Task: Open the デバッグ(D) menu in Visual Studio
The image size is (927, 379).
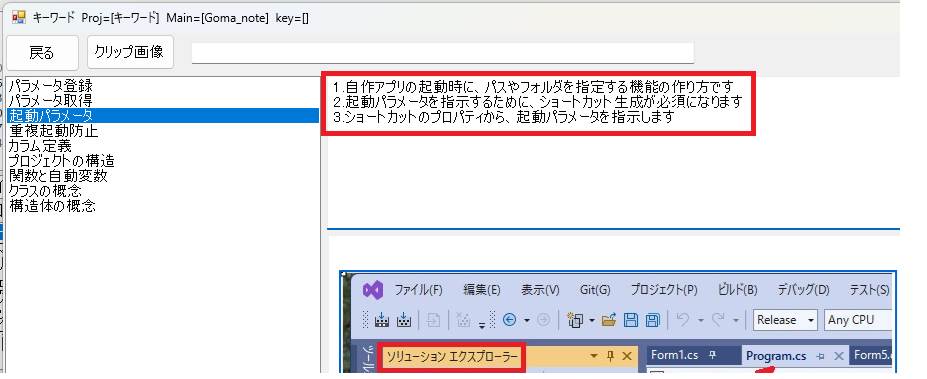Action: point(803,290)
